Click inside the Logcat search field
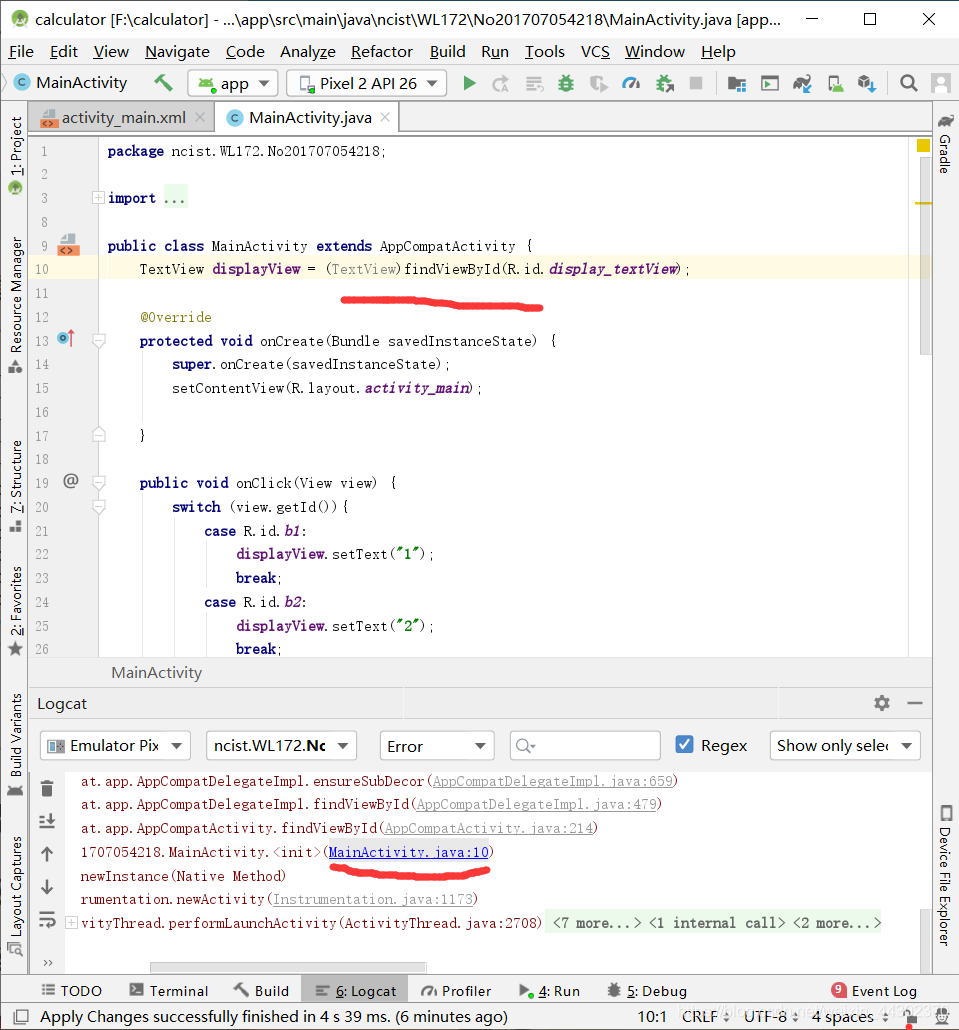This screenshot has width=959, height=1030. [x=585, y=745]
